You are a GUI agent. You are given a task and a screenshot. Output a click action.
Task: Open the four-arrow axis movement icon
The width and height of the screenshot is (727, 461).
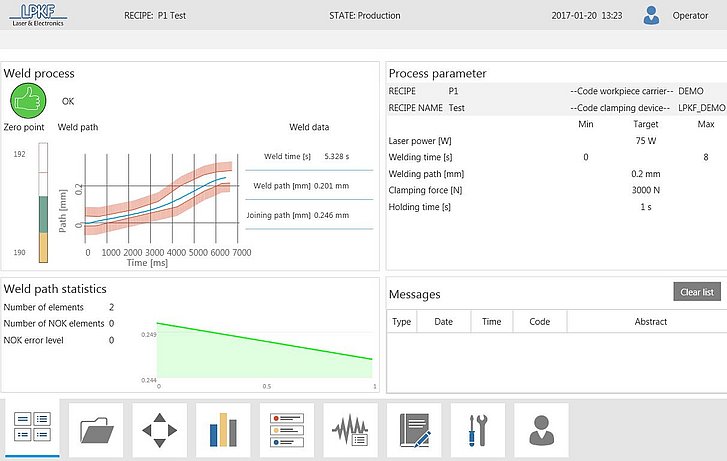coord(160,429)
